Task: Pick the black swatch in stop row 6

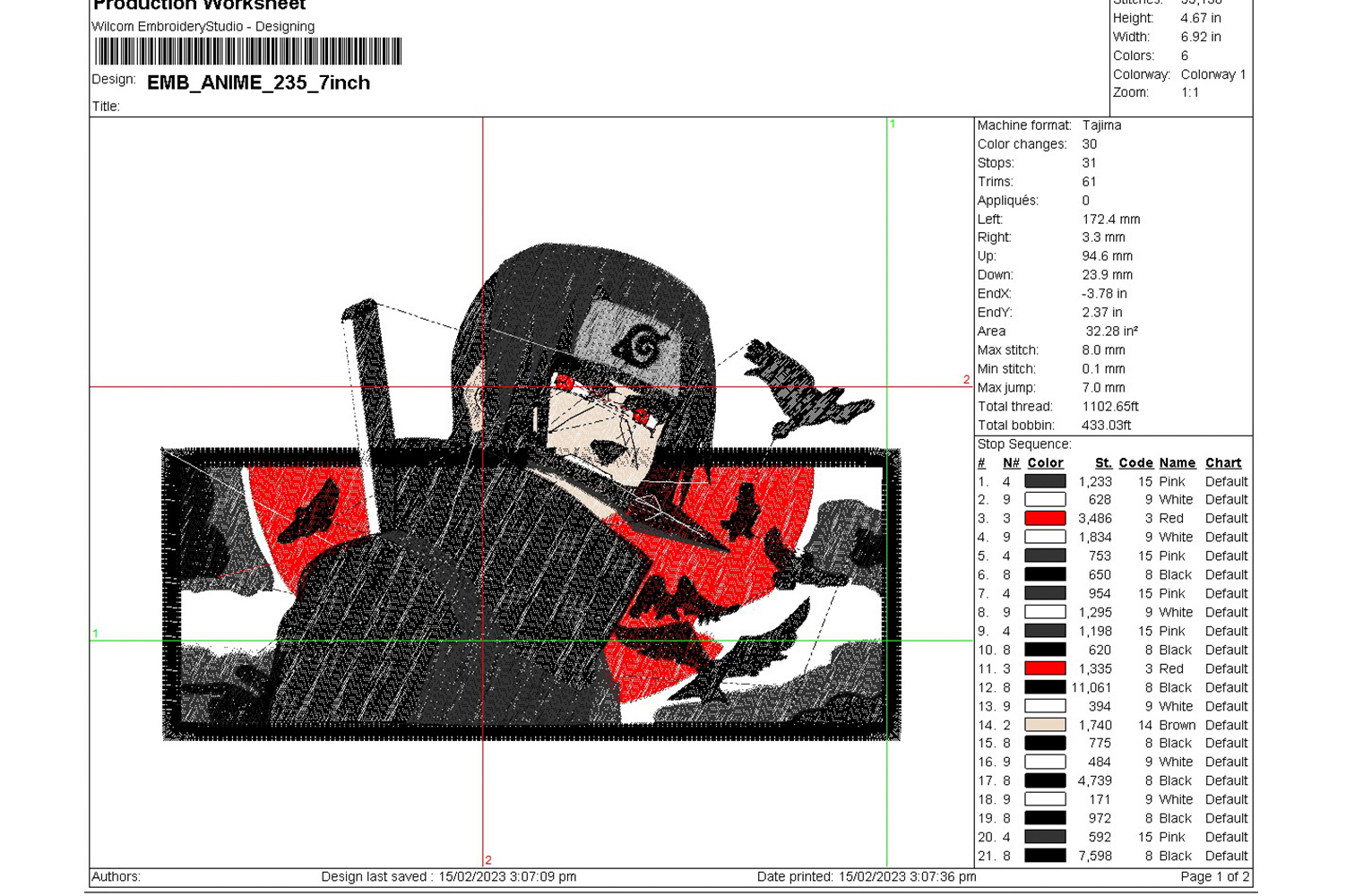Action: (1045, 575)
